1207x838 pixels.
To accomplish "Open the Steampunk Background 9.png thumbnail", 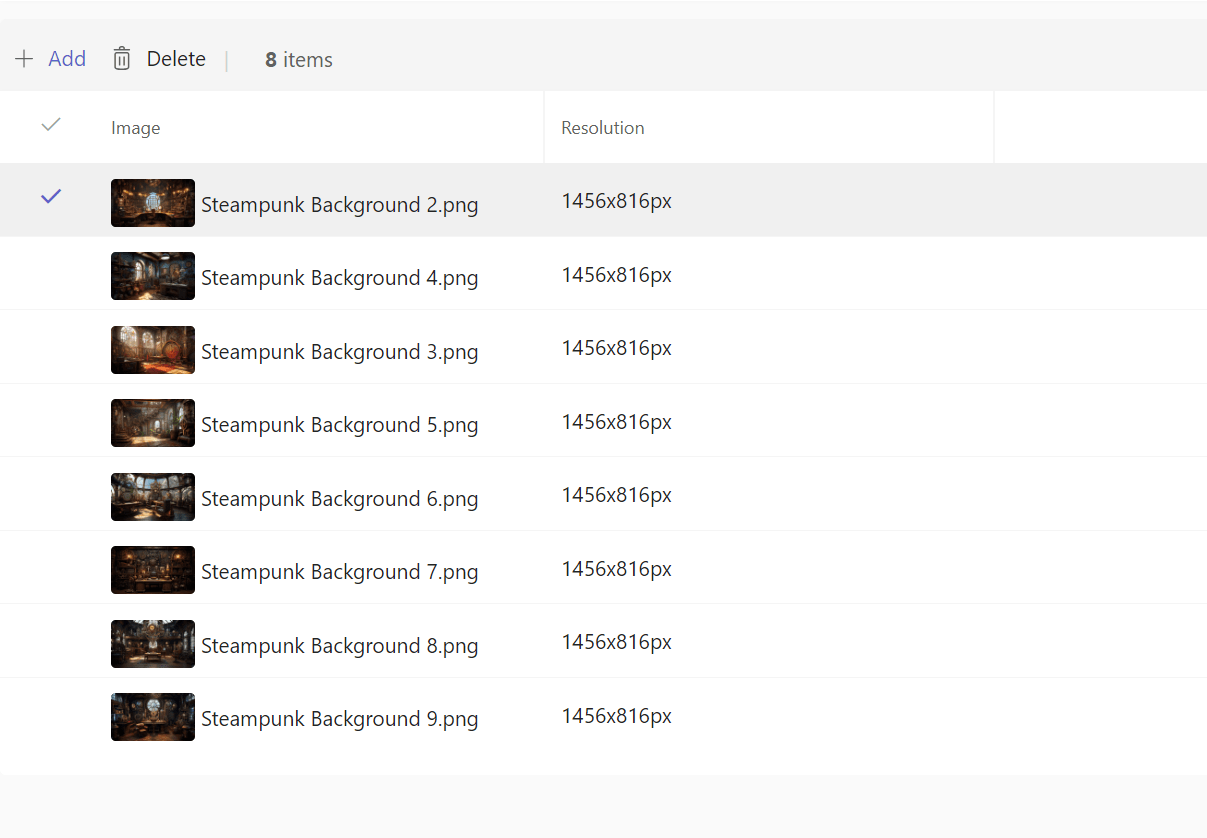I will [153, 717].
